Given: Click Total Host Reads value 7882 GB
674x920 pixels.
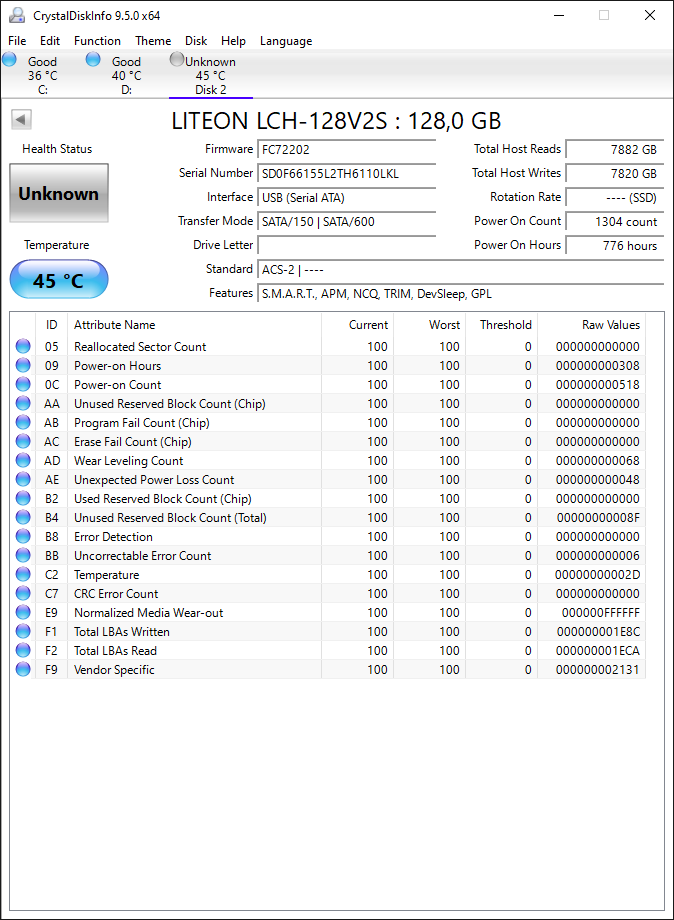Looking at the screenshot, I should tap(615, 150).
